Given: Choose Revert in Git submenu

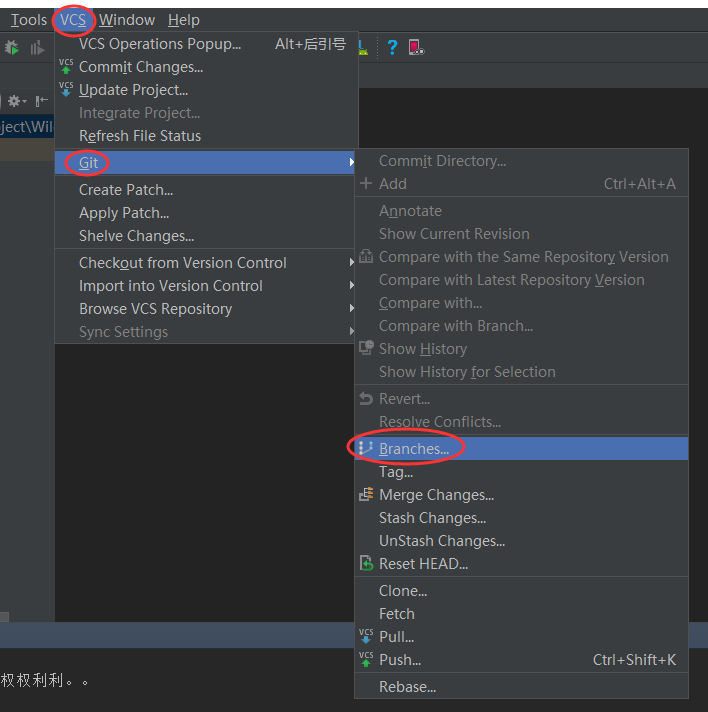Looking at the screenshot, I should [521, 399].
